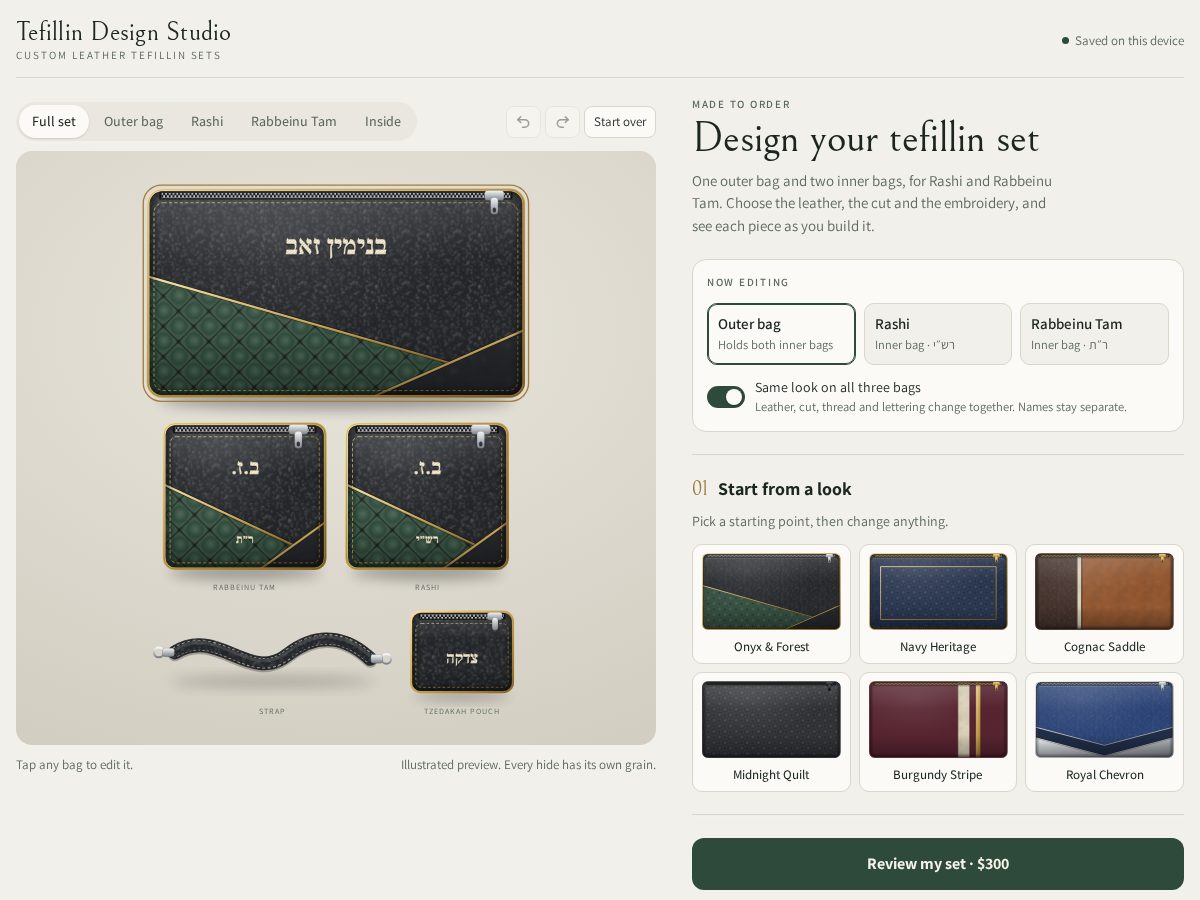The height and width of the screenshot is (900, 1200).
Task: Tap the large outer bag preview
Action: pyautogui.click(x=336, y=293)
